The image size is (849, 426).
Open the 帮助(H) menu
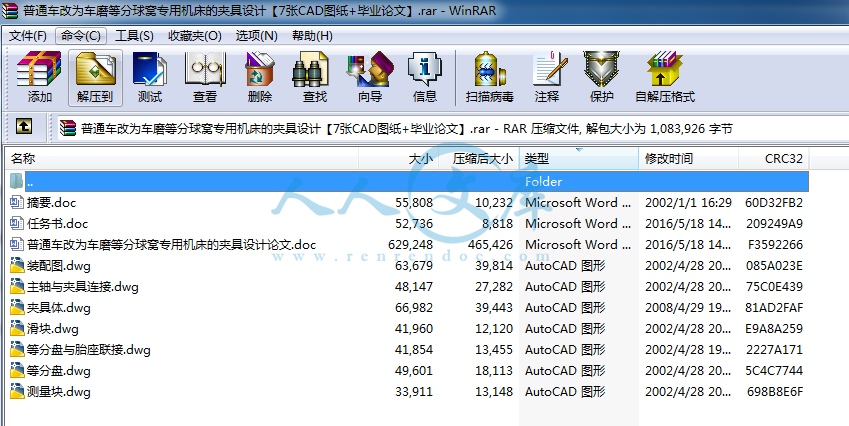tap(312, 36)
